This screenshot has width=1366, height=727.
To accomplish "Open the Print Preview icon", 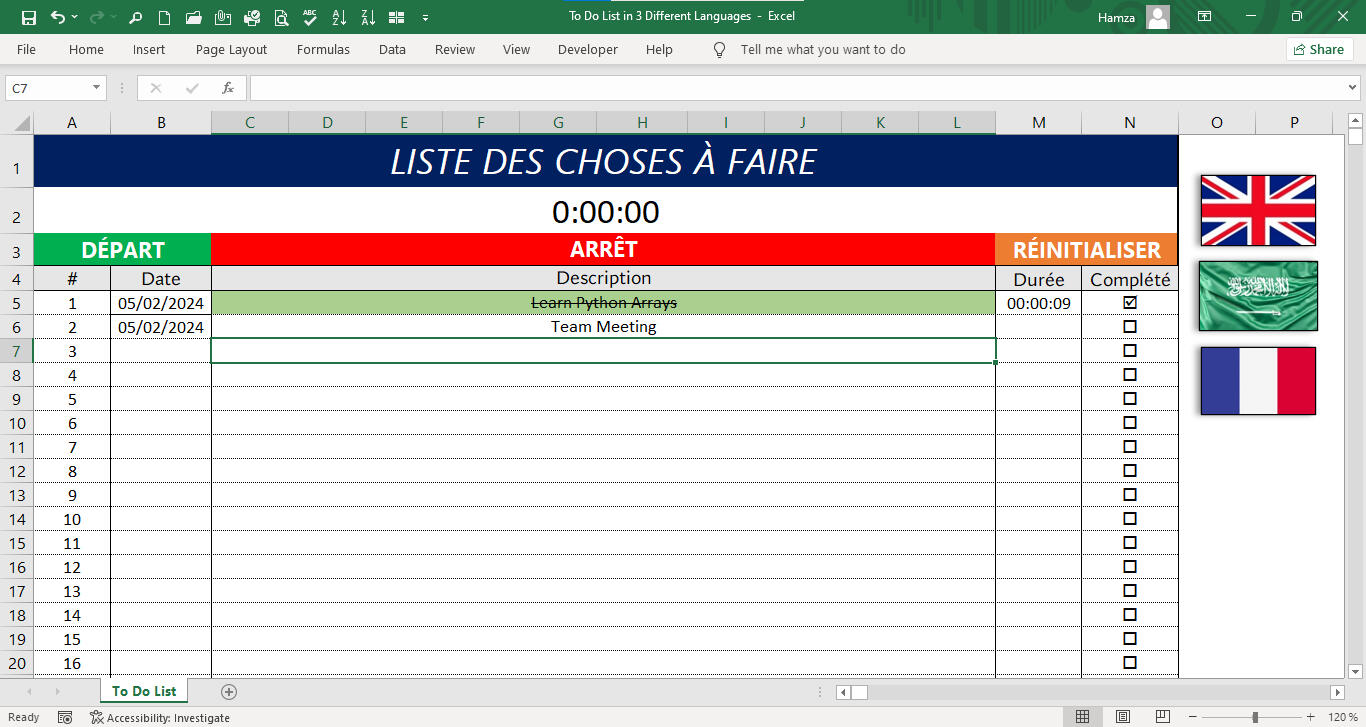I will (x=281, y=17).
